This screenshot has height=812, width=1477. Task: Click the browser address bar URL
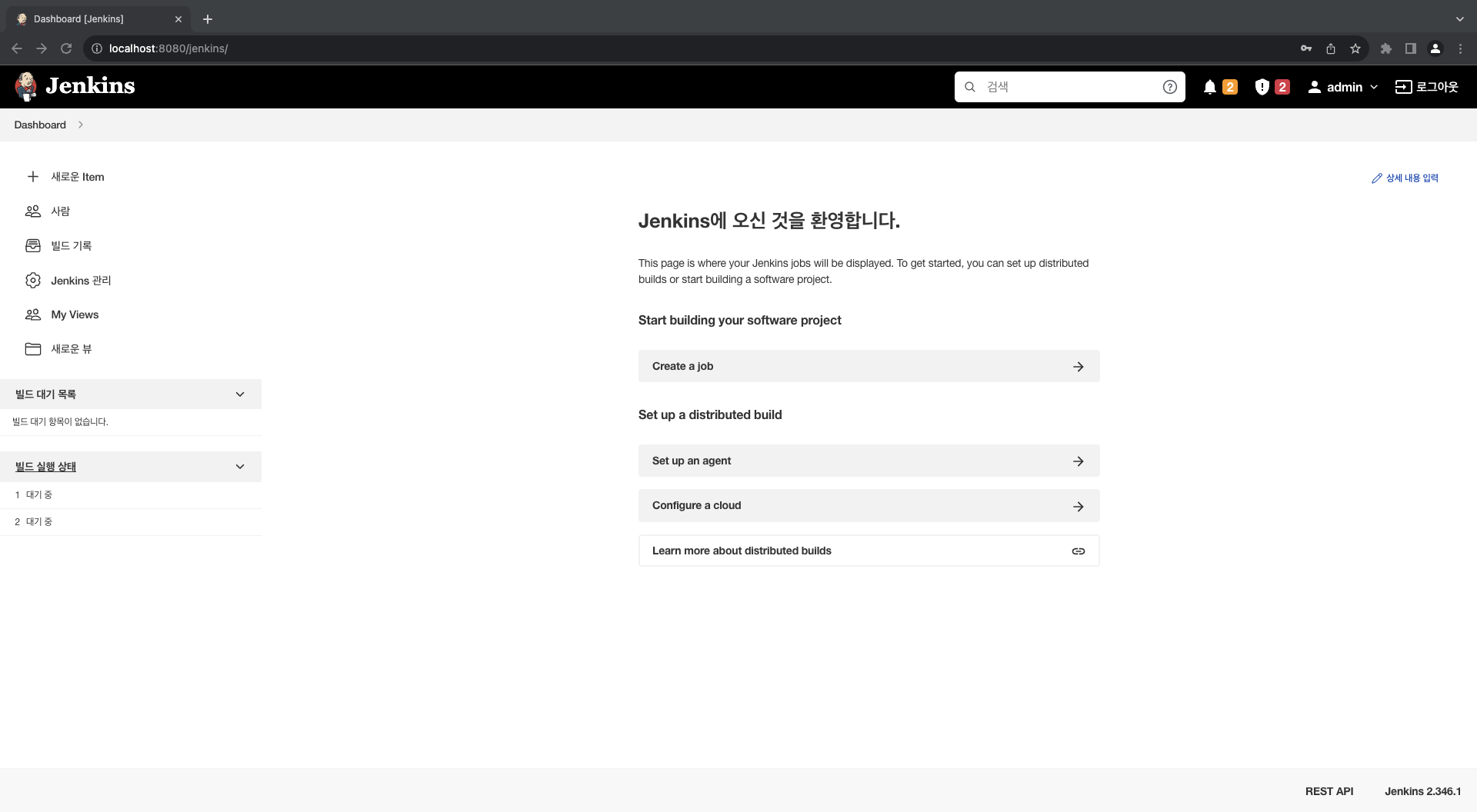(168, 48)
